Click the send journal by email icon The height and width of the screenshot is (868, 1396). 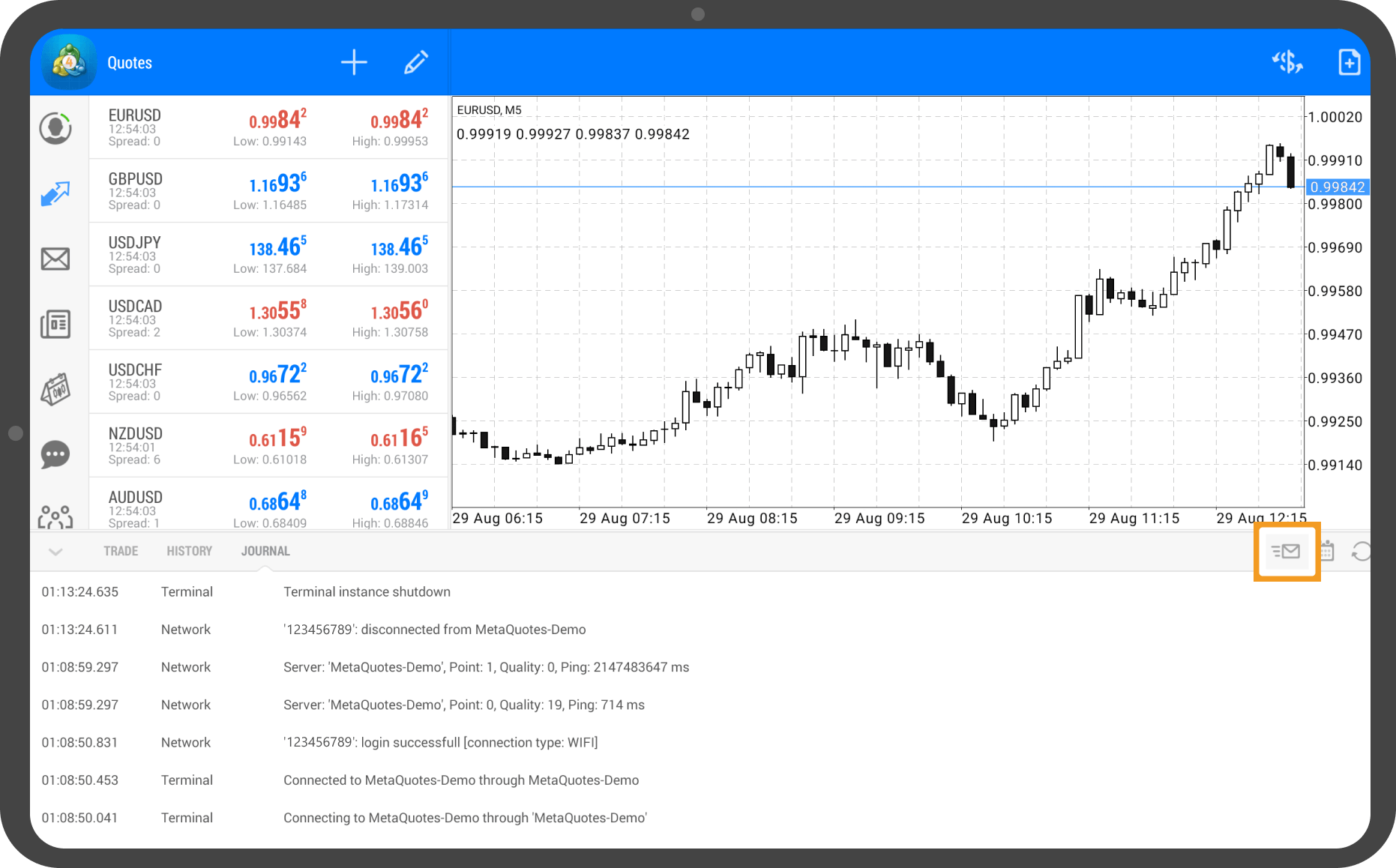1286,552
